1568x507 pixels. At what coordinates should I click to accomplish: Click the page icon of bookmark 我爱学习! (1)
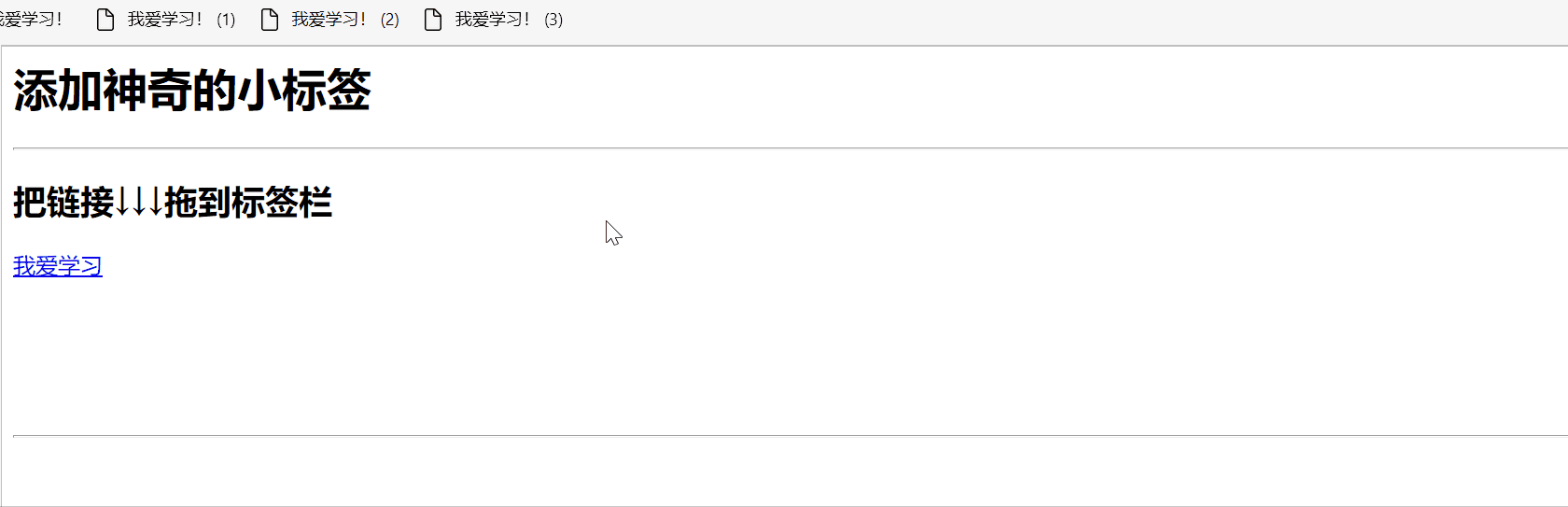[105, 20]
